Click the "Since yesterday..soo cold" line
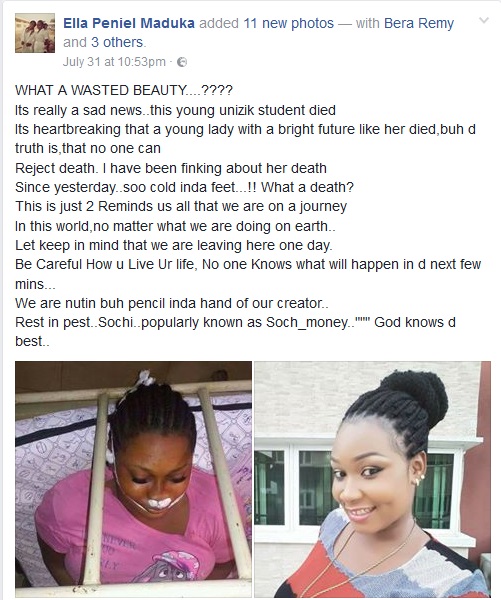The height and width of the screenshot is (600, 501). tap(184, 187)
